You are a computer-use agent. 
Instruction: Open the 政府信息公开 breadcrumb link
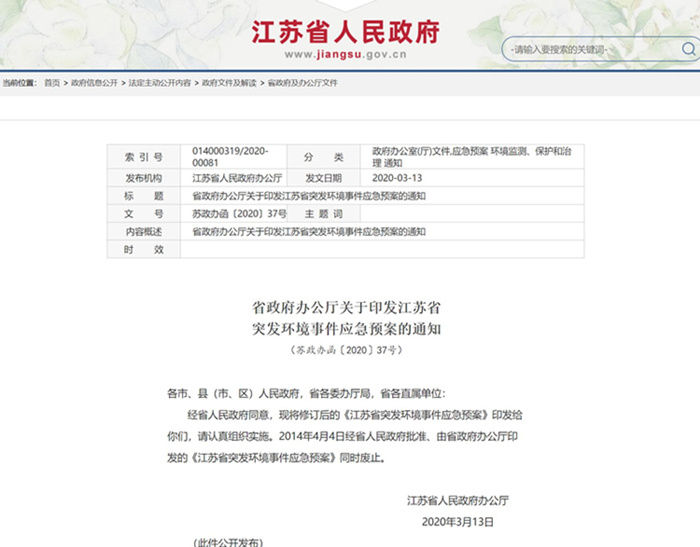tap(94, 83)
